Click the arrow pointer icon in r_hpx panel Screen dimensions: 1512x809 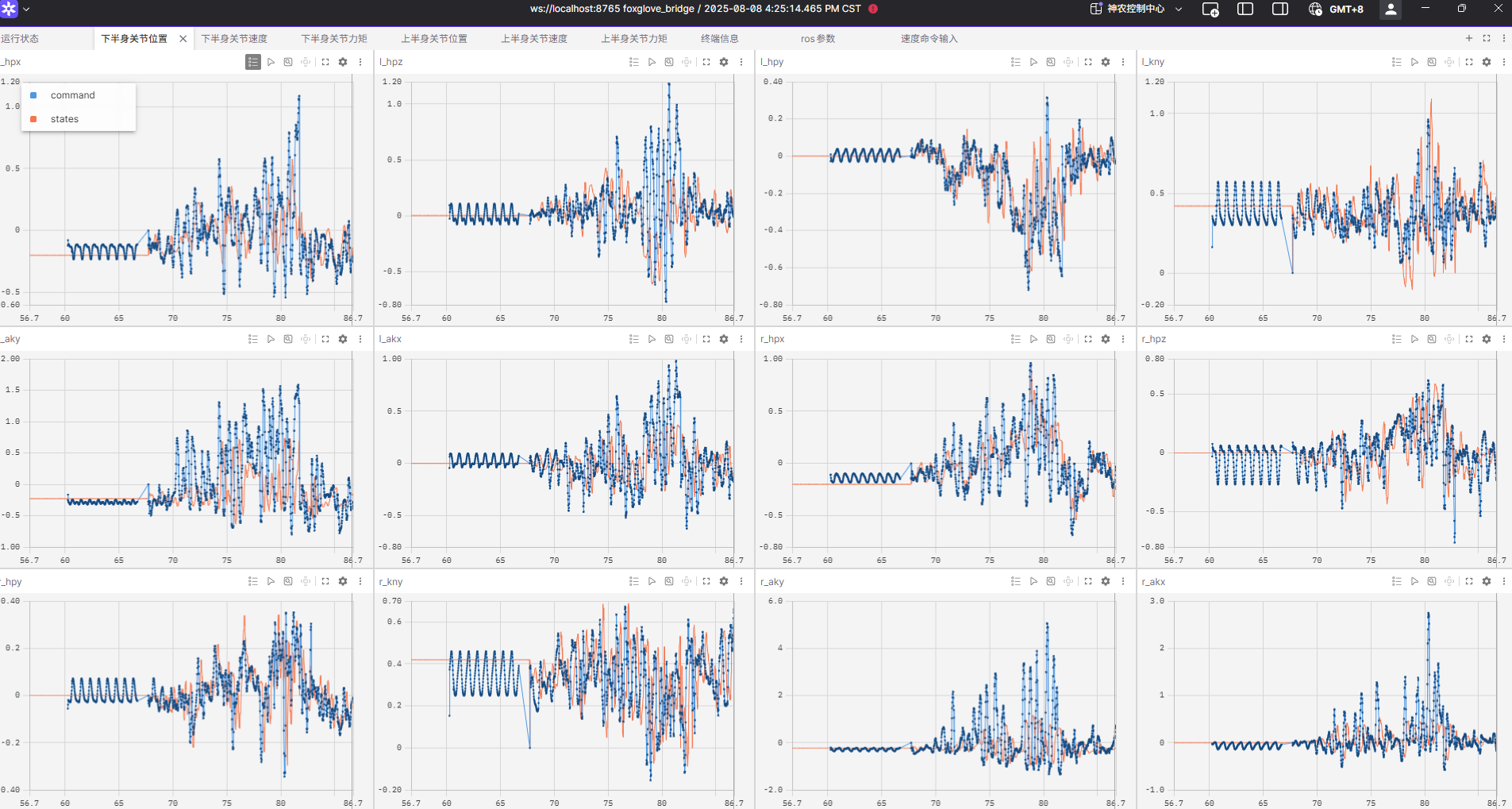pos(1033,339)
